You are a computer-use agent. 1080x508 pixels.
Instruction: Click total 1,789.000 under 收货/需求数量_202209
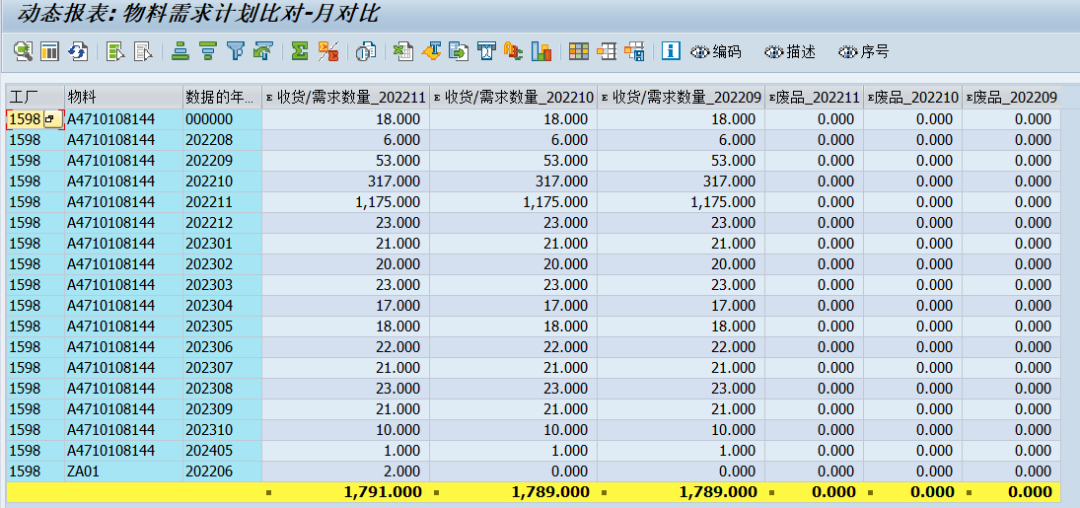(x=681, y=491)
